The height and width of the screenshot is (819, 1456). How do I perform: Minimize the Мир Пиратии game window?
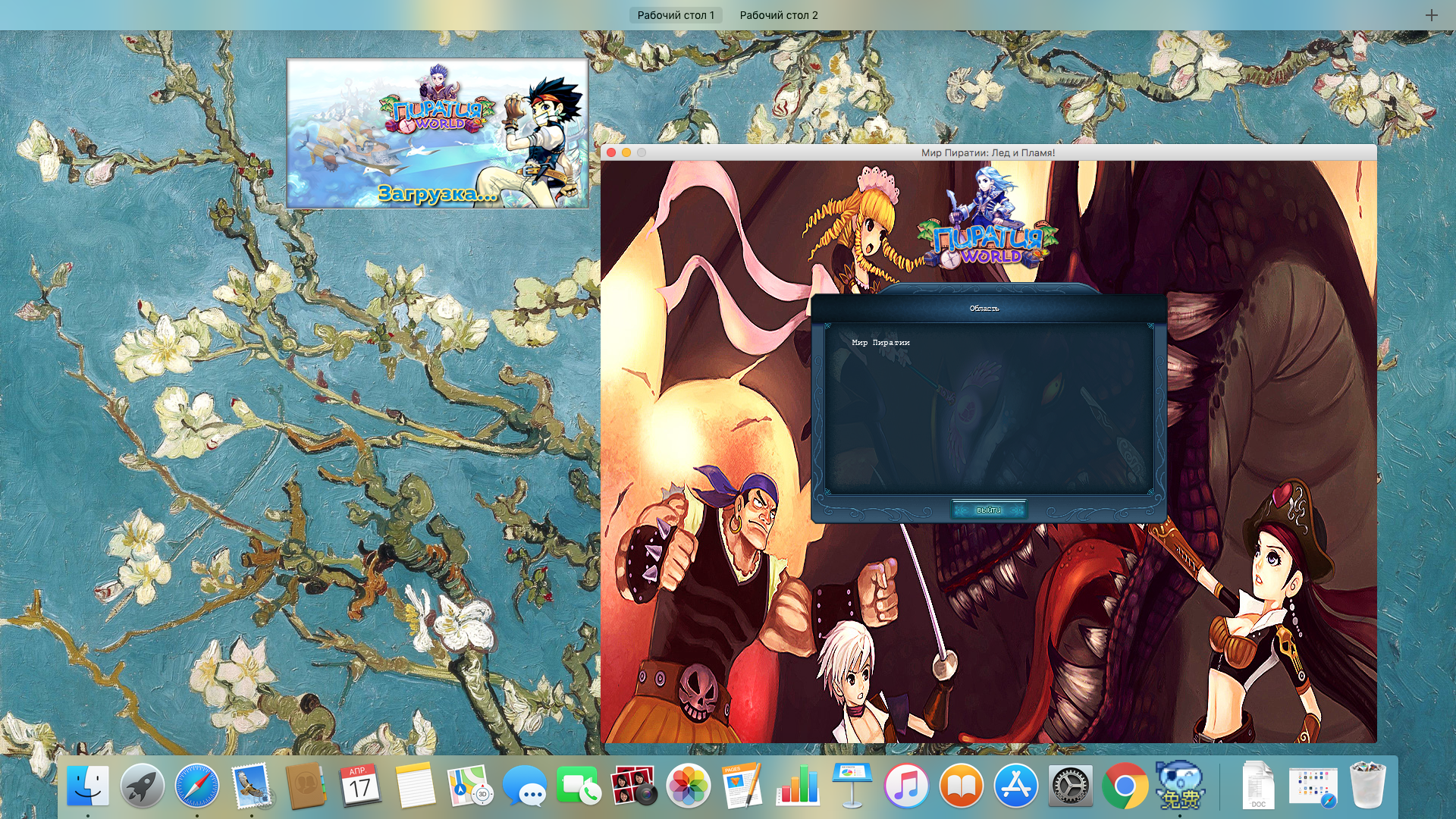pyautogui.click(x=626, y=152)
